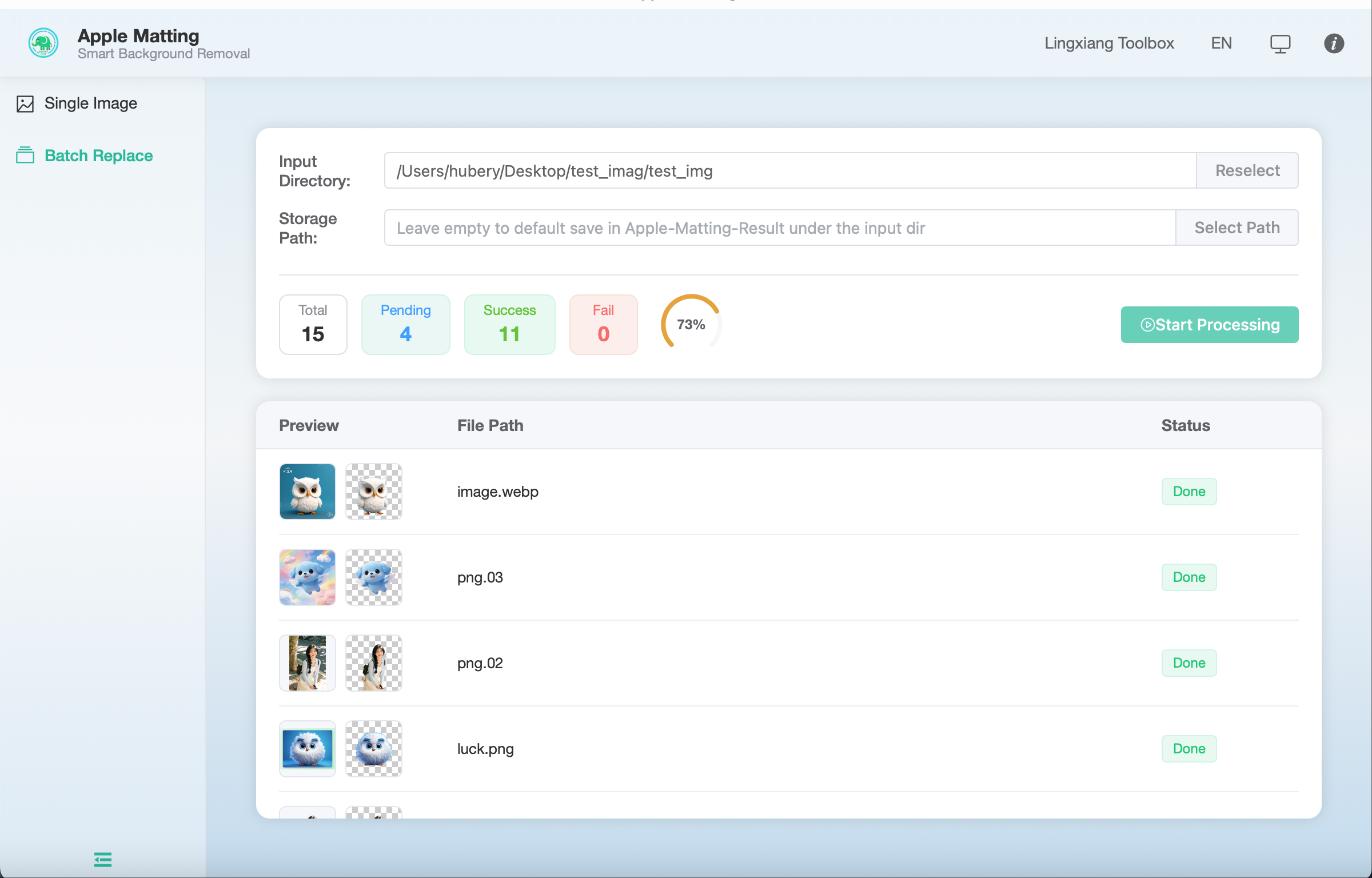Click the monitor display icon
The width and height of the screenshot is (1372, 878).
1280,43
